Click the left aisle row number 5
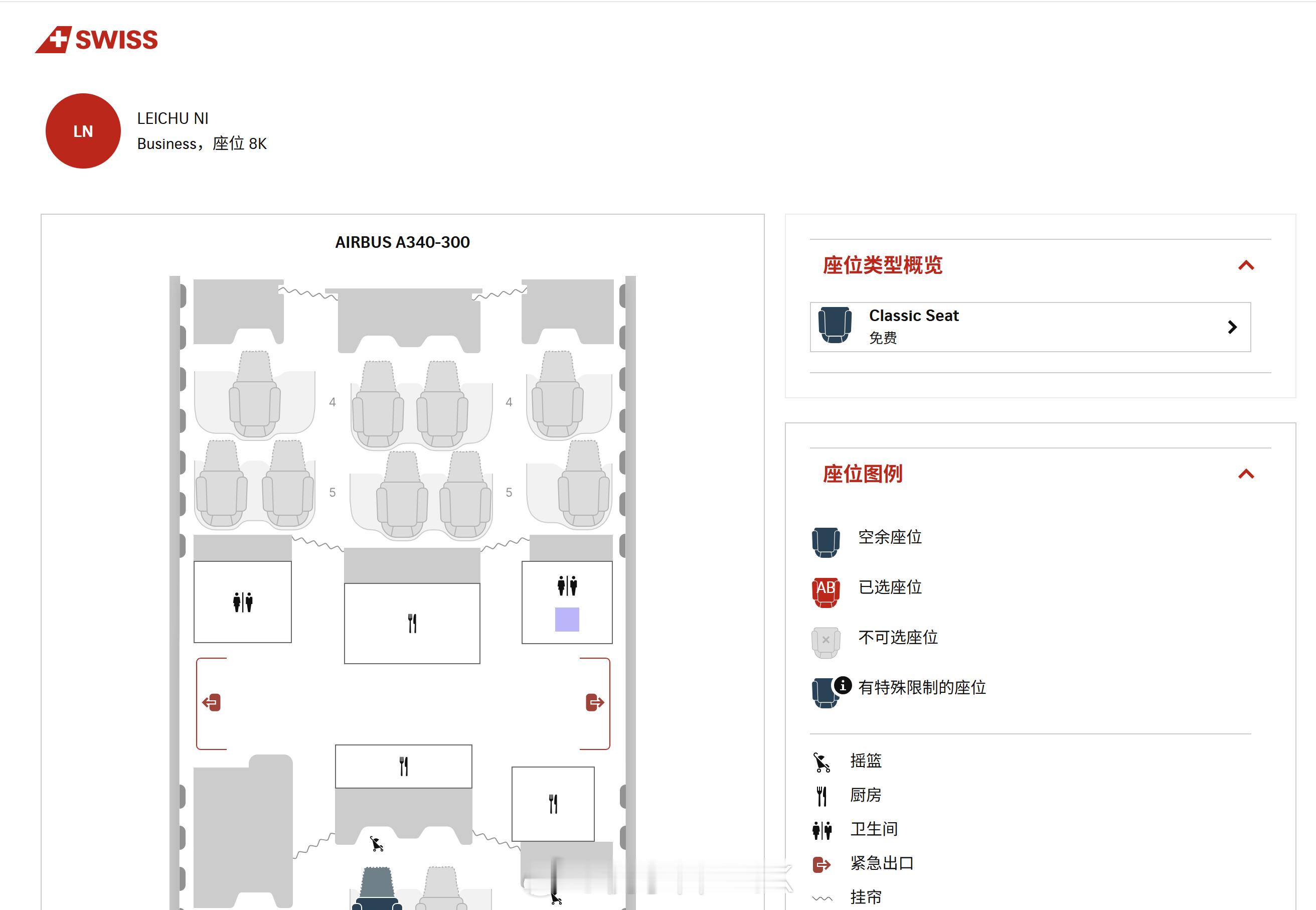The image size is (1316, 910). pos(333,492)
